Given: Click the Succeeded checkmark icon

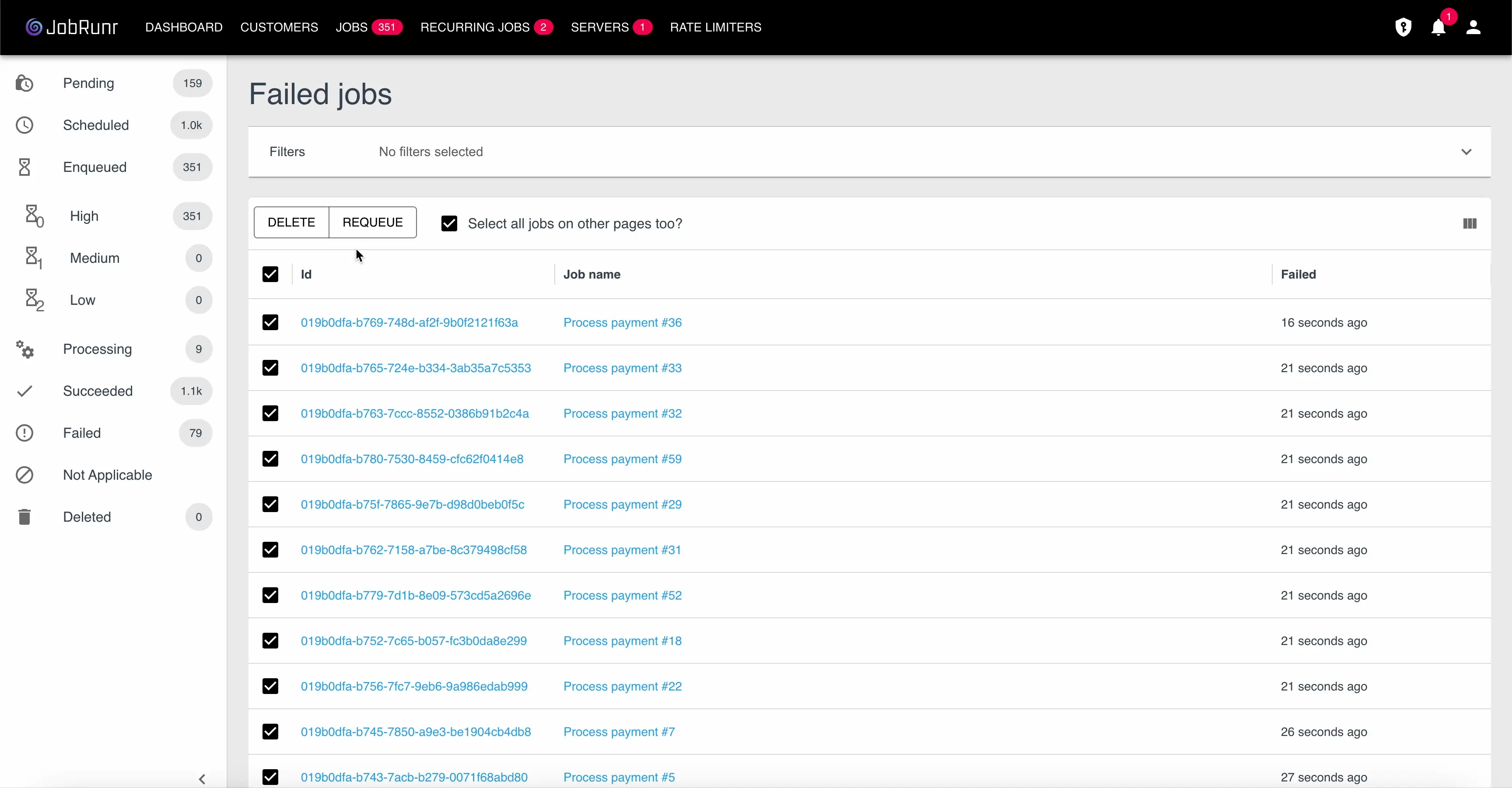Looking at the screenshot, I should pyautogui.click(x=24, y=391).
